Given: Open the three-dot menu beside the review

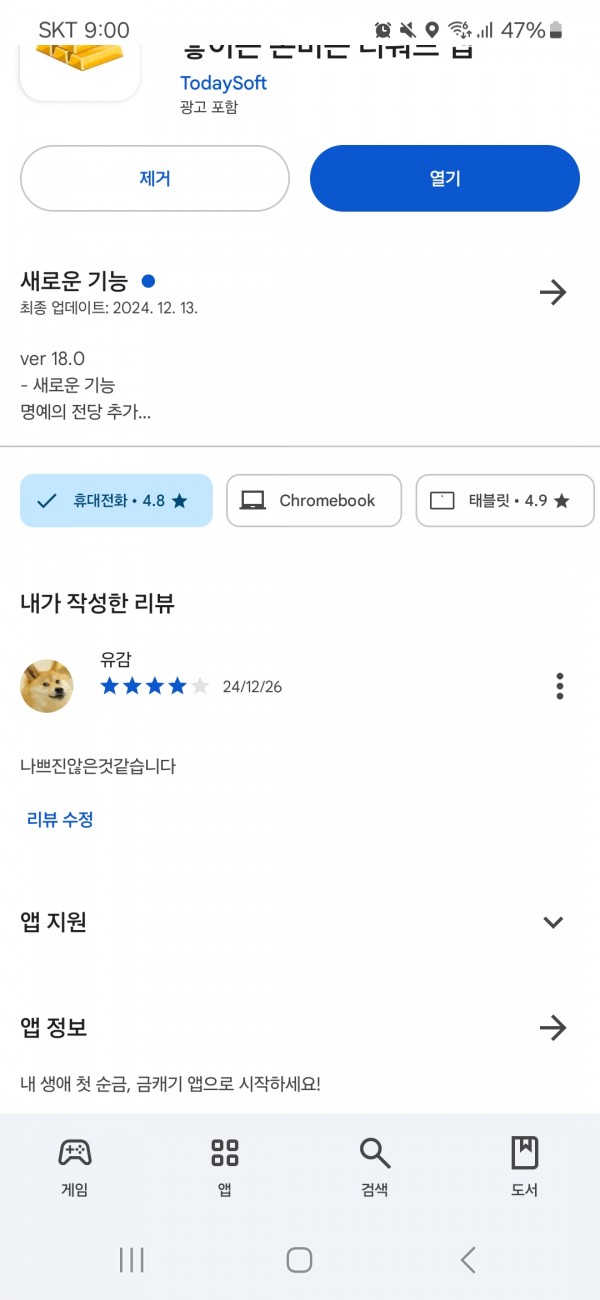Looking at the screenshot, I should pyautogui.click(x=559, y=686).
